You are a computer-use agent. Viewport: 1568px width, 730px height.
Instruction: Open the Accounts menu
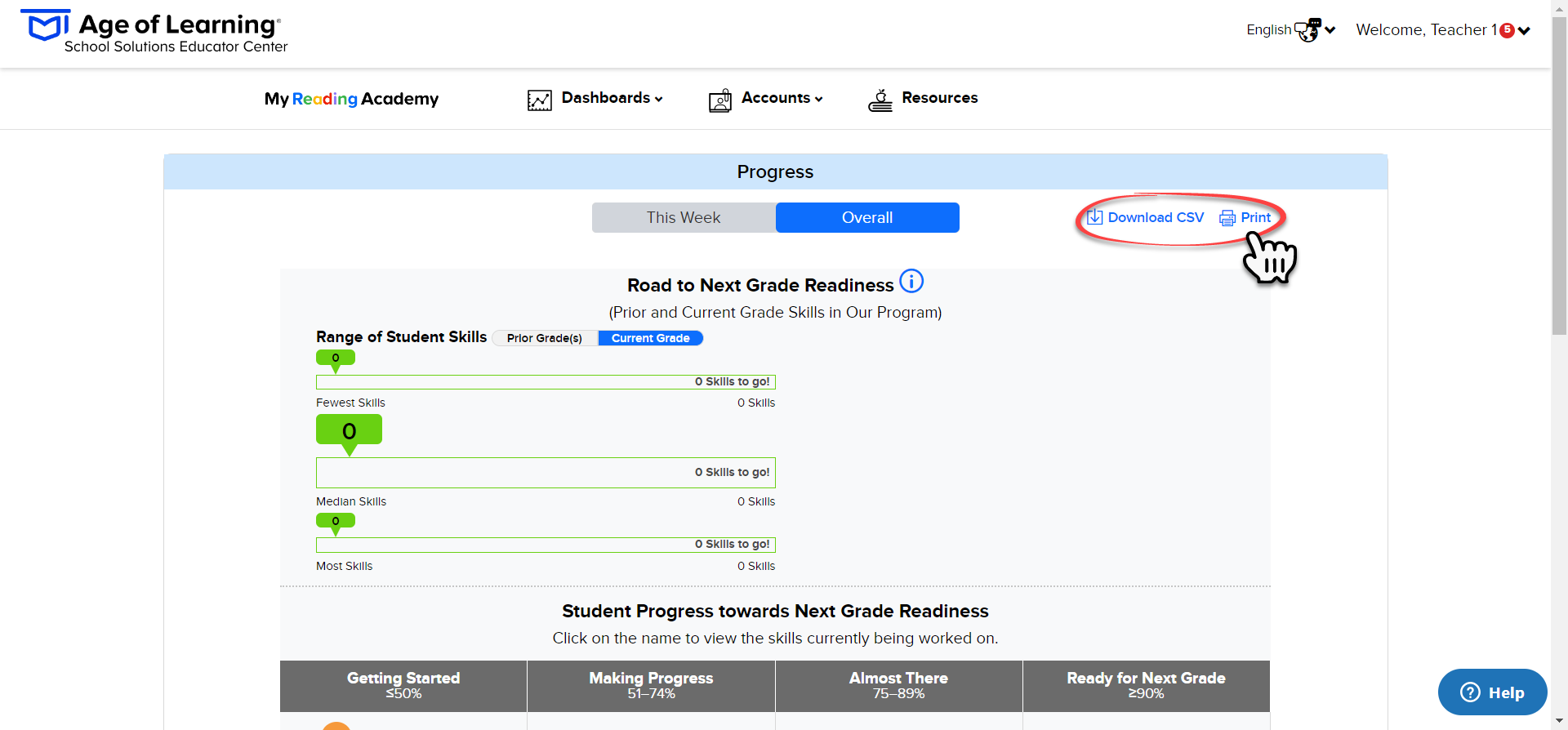pos(782,98)
